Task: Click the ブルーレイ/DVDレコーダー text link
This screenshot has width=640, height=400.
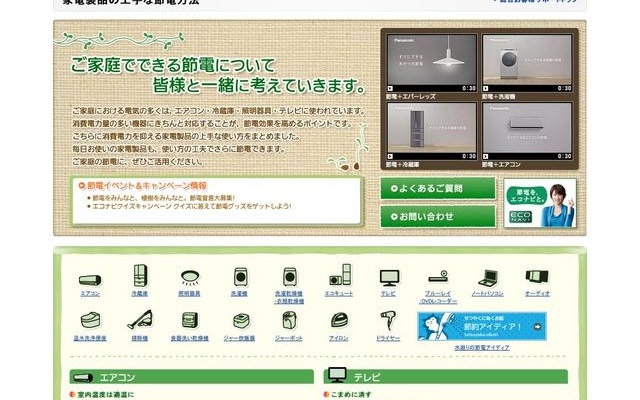Action: point(438,297)
